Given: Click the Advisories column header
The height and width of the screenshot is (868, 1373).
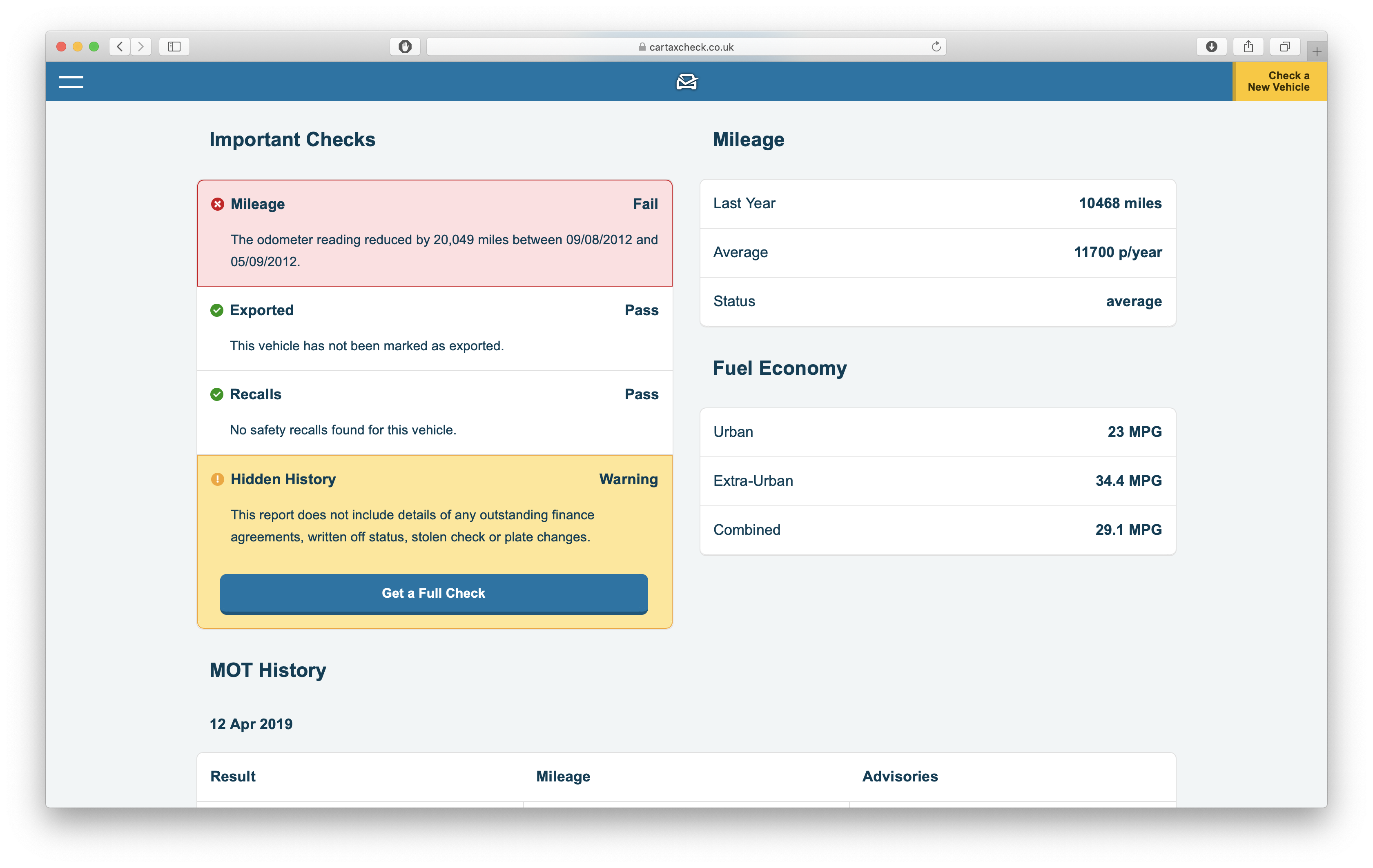Looking at the screenshot, I should click(x=900, y=776).
